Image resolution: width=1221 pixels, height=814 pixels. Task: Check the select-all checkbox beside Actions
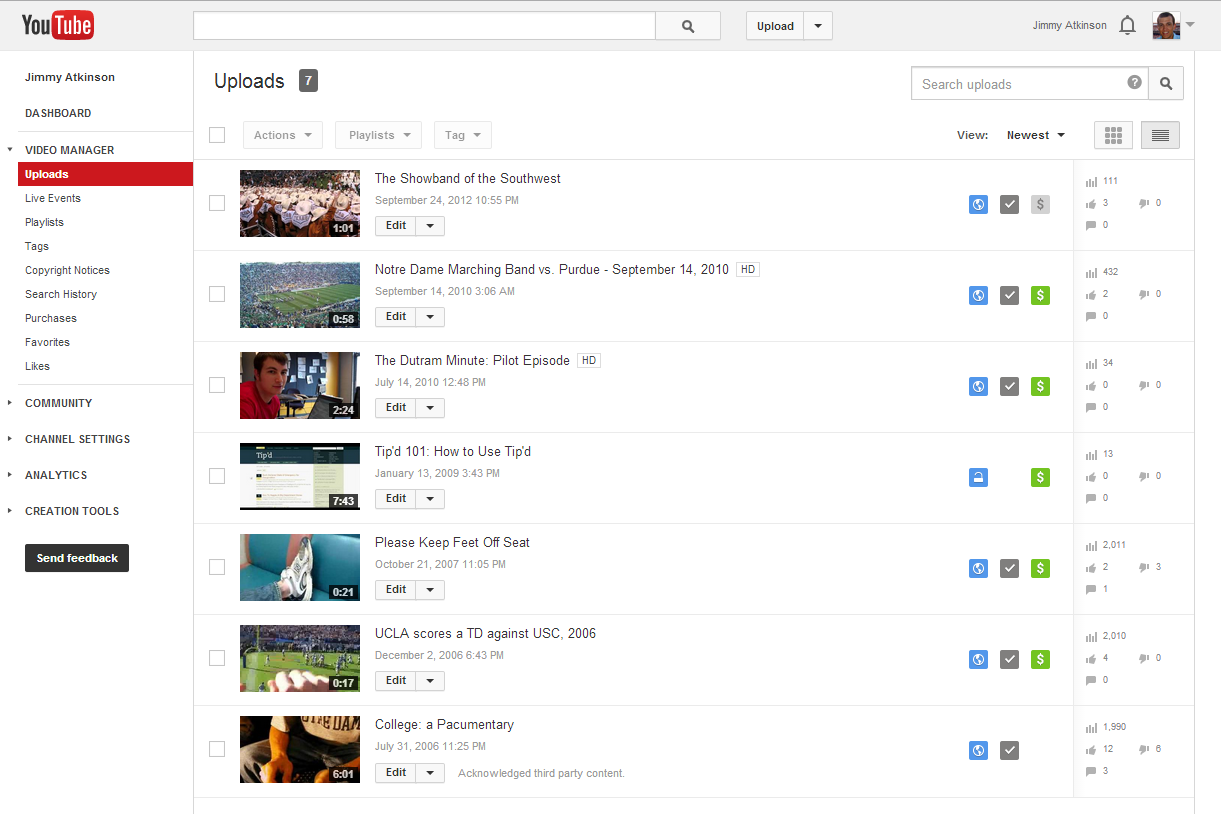(x=217, y=135)
